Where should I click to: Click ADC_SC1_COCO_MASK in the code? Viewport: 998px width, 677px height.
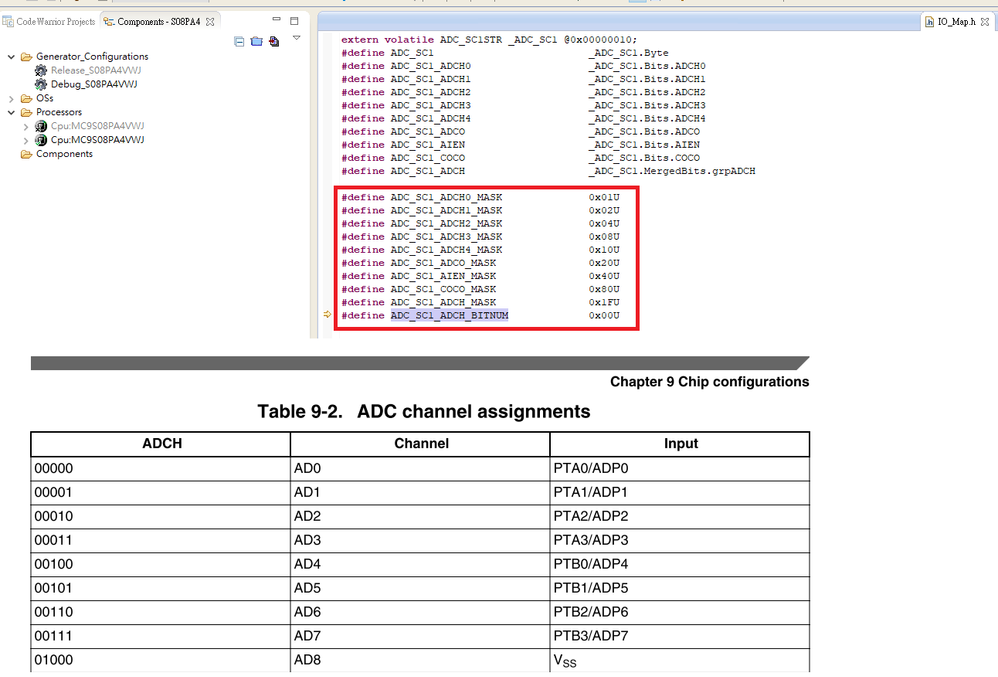[443, 290]
